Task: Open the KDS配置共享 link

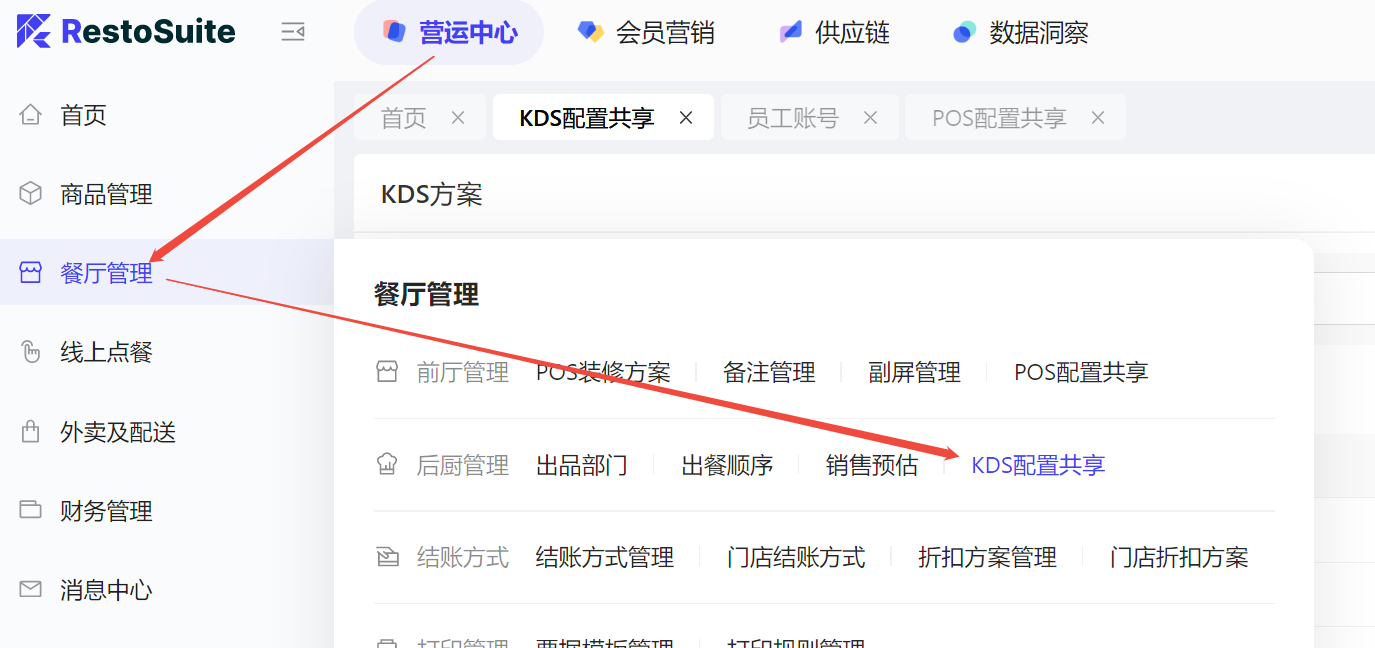Action: [1038, 465]
